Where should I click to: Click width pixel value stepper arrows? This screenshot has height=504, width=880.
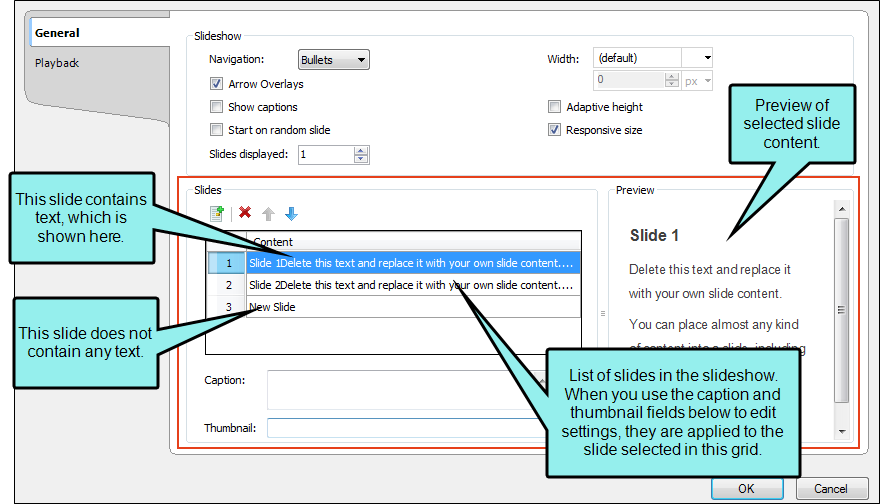(672, 80)
